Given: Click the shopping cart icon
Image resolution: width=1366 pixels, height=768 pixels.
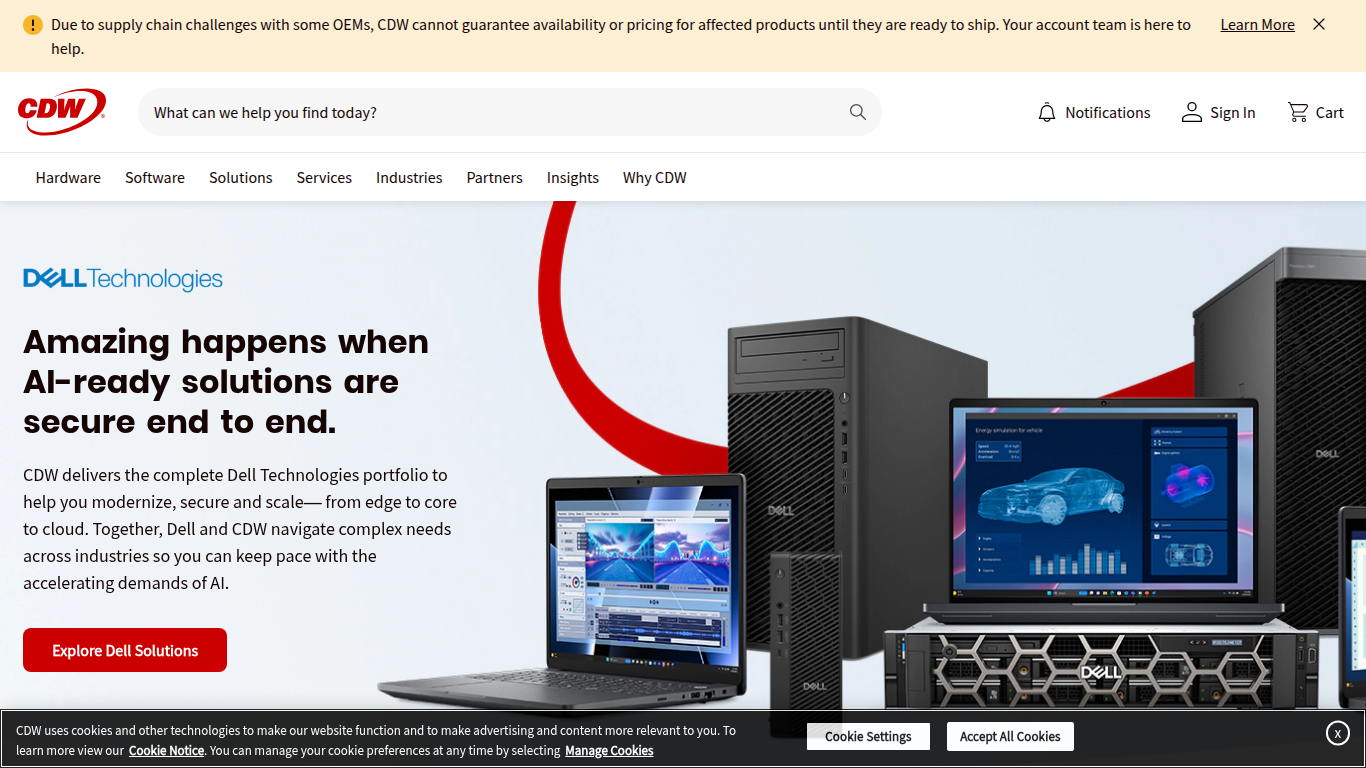Looking at the screenshot, I should click(1298, 112).
